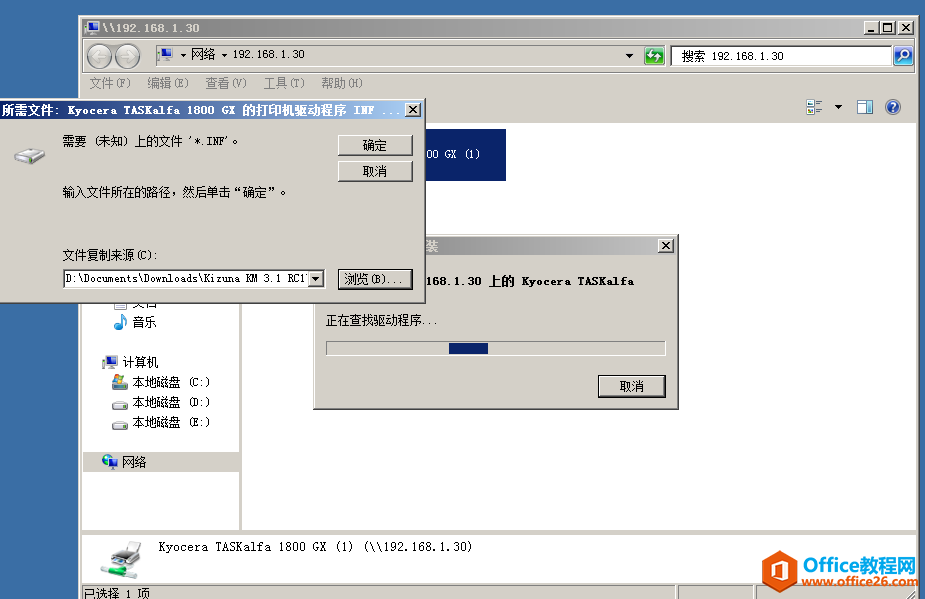The height and width of the screenshot is (599, 925).
Task: Click the 网络 breadcrumb in the address bar
Action: coord(204,54)
